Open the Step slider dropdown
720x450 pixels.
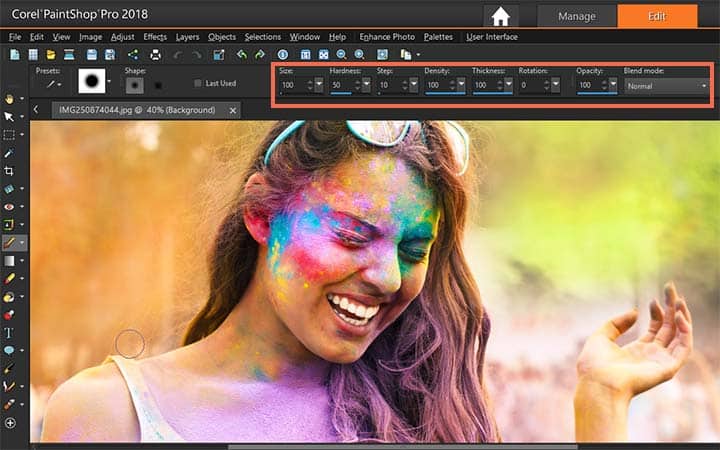(x=414, y=84)
